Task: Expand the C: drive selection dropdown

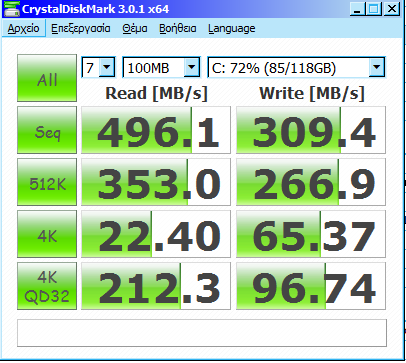Action: [x=296, y=67]
